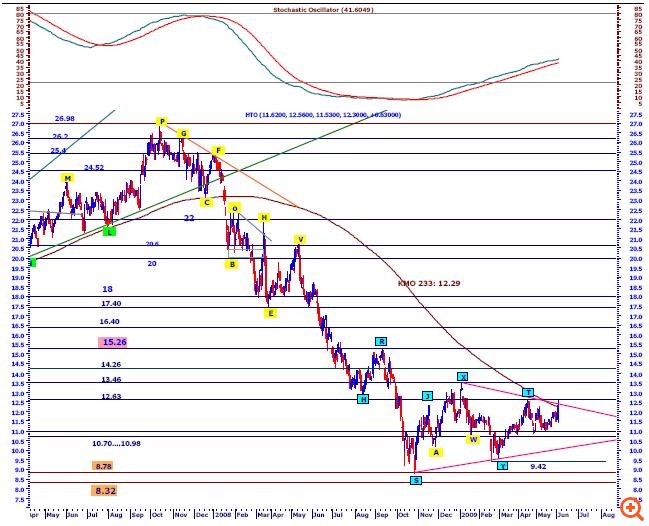The image size is (649, 526).
Task: Click the yellow H wave marker
Action: point(264,217)
